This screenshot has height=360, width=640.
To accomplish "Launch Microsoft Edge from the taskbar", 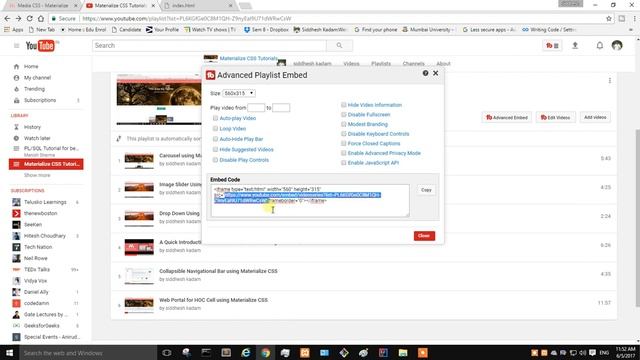I will click(x=246, y=353).
